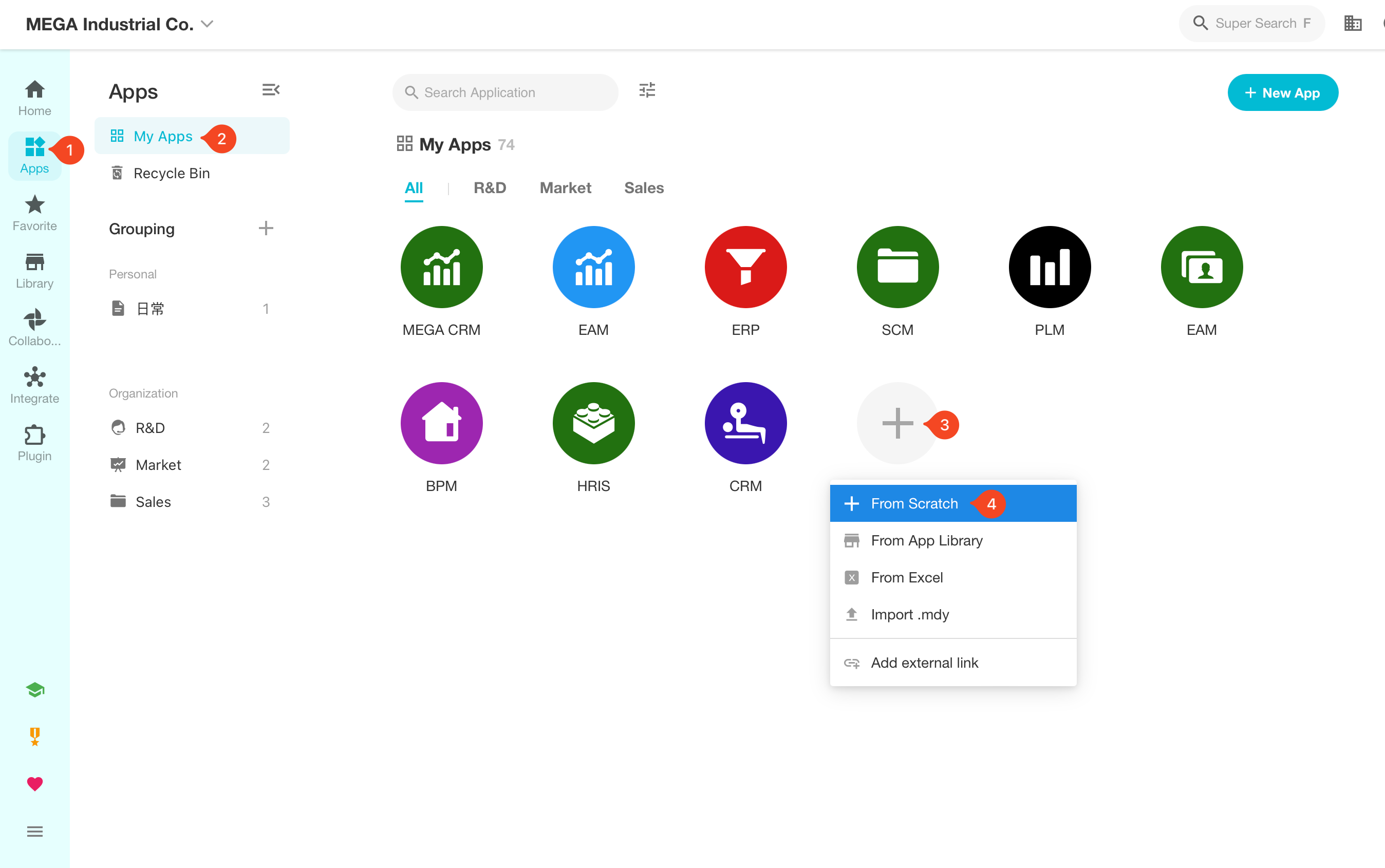Expand the MEGA Industrial Co. organization dropdown
The height and width of the screenshot is (868, 1385).
click(x=208, y=24)
